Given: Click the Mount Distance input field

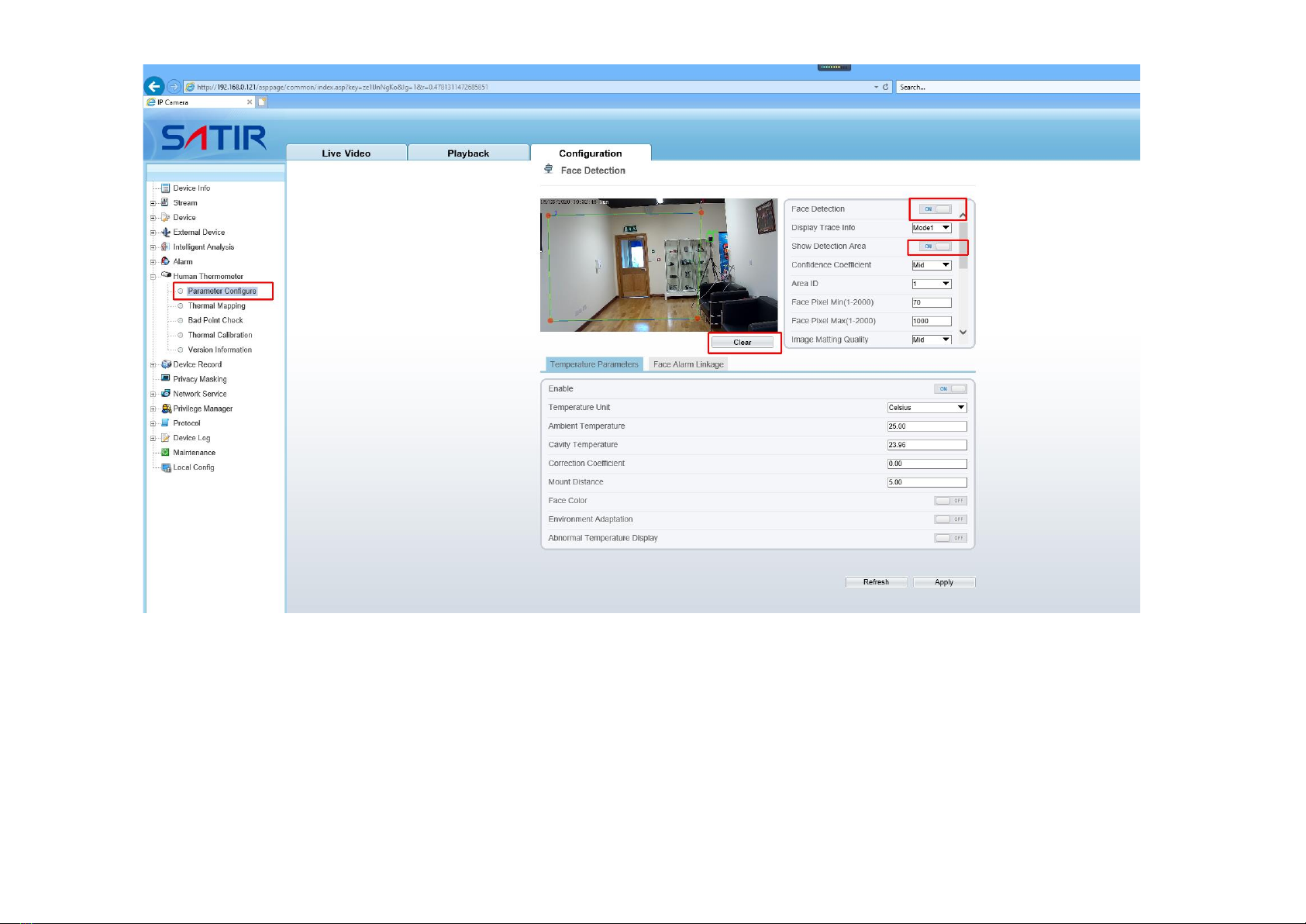Looking at the screenshot, I should point(927,482).
